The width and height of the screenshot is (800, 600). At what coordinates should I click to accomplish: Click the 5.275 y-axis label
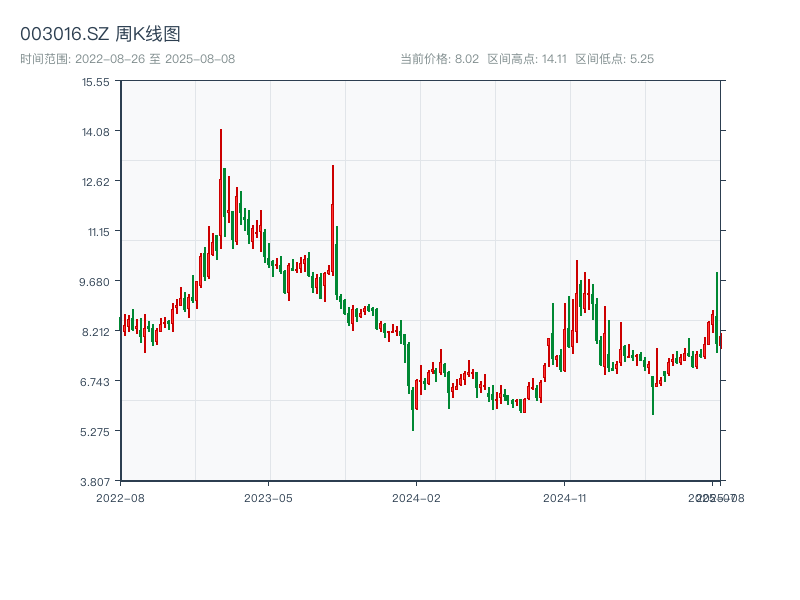coord(95,432)
